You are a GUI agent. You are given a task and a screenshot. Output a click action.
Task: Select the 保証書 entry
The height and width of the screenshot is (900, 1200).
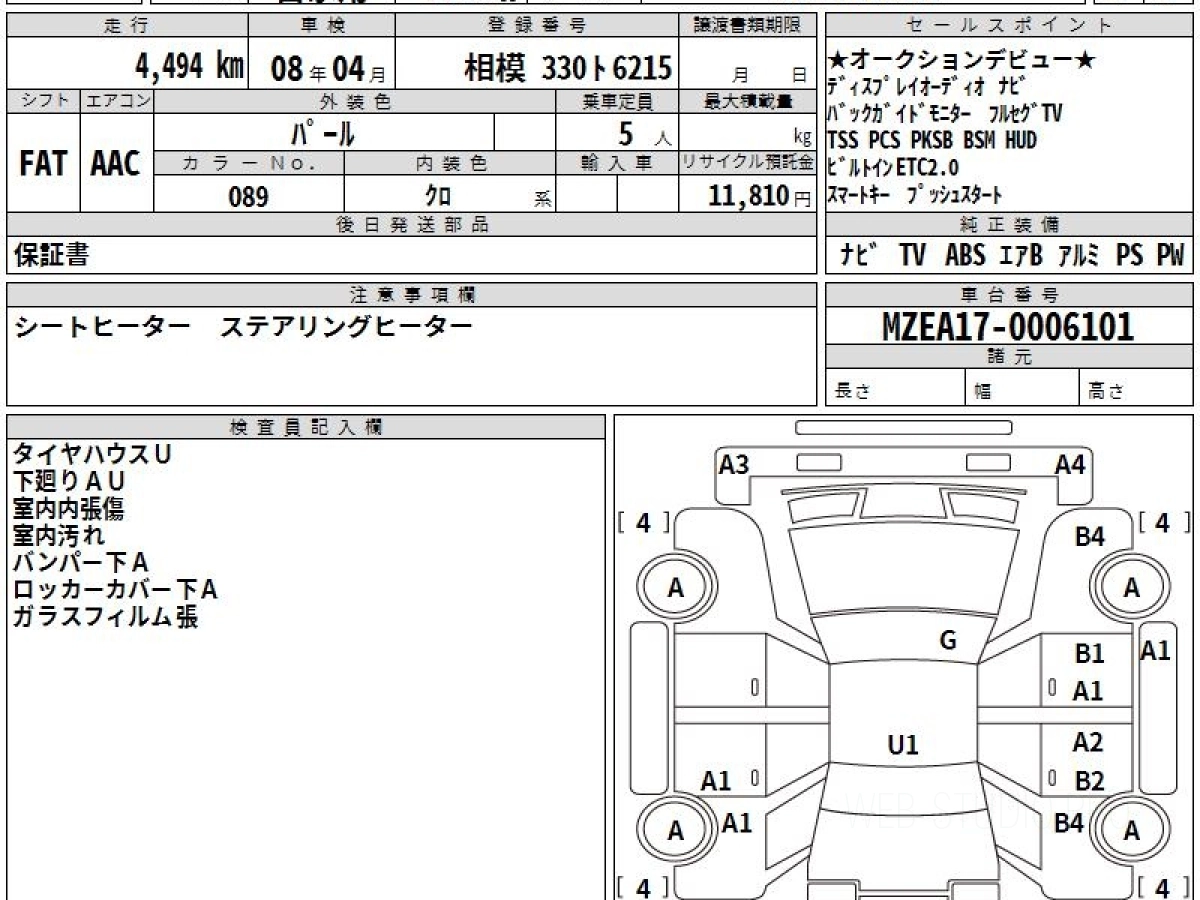51,256
